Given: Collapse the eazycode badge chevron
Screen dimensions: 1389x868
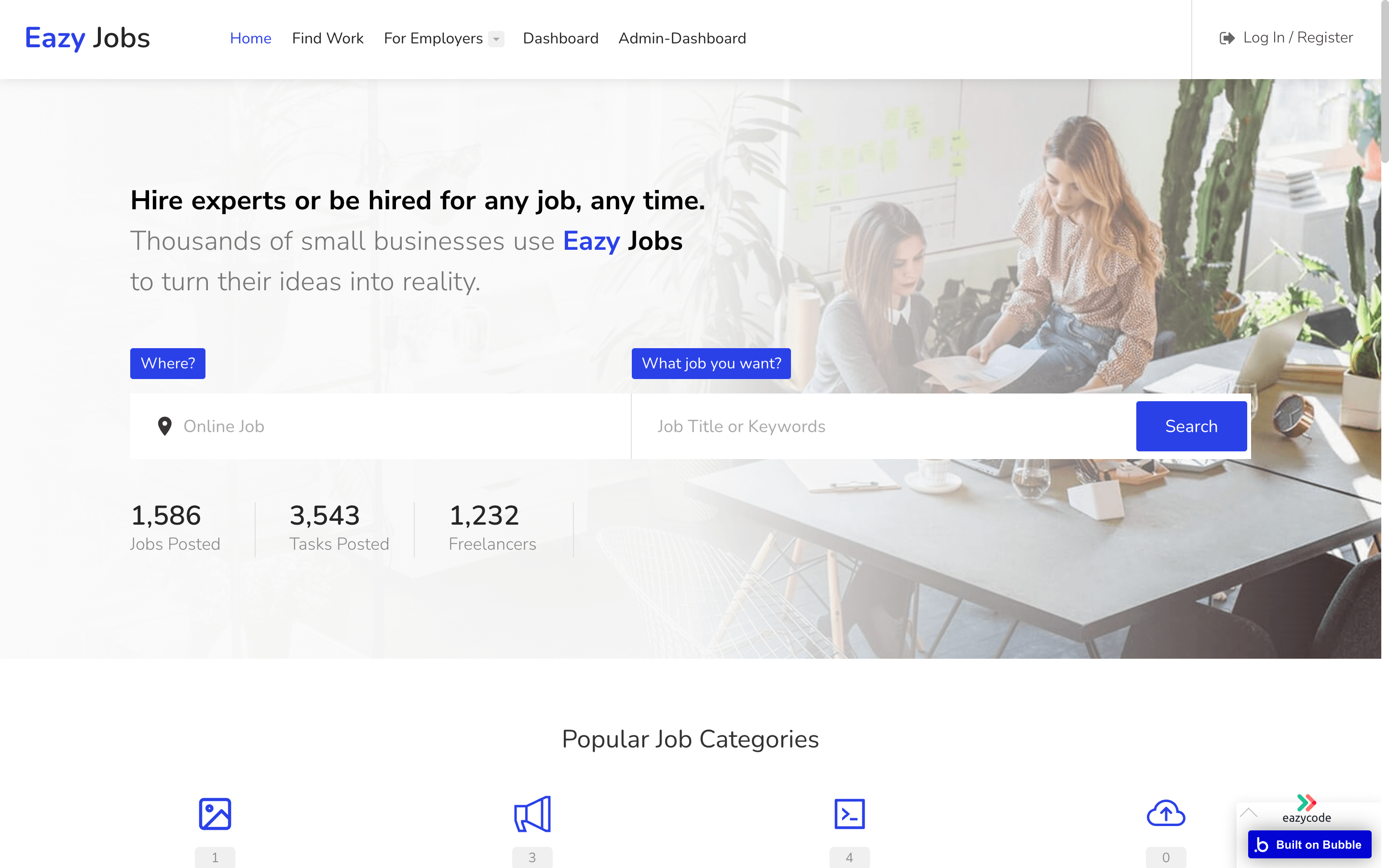Looking at the screenshot, I should click(x=1248, y=813).
